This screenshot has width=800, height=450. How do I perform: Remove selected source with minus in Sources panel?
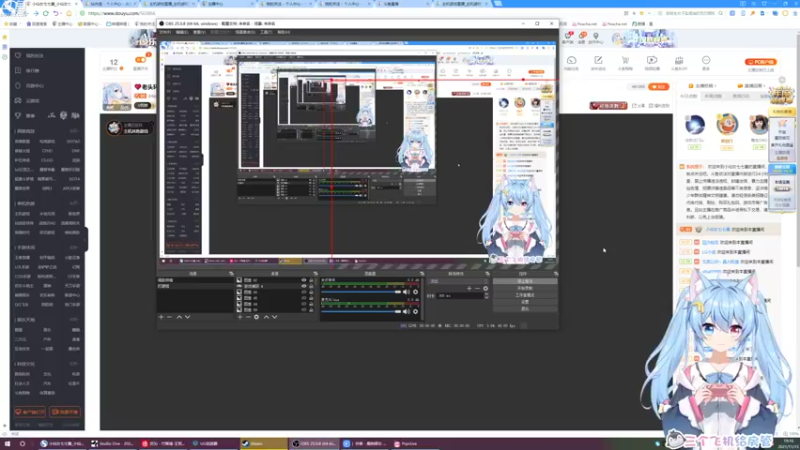(x=248, y=317)
